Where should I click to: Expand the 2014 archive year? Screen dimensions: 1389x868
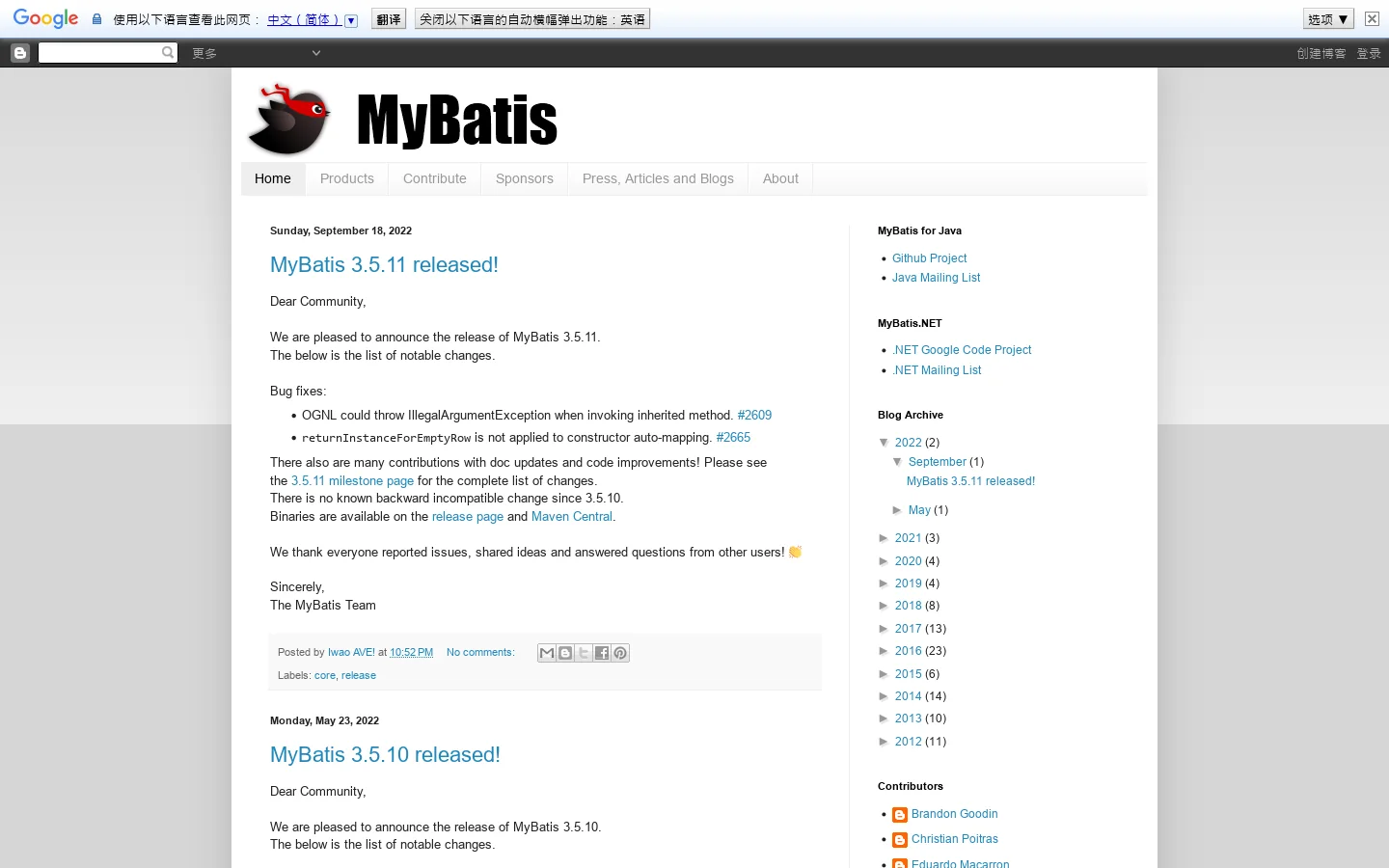885,696
